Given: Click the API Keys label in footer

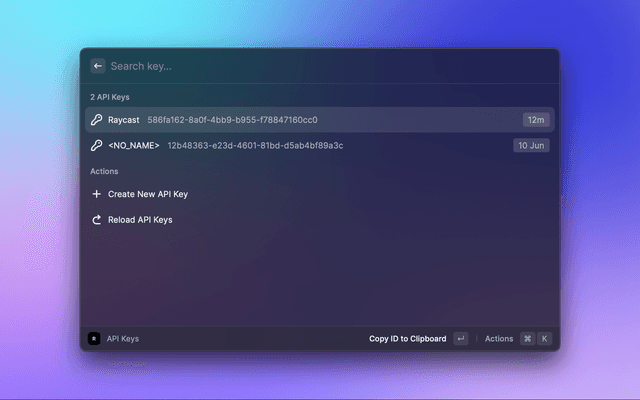Looking at the screenshot, I should [123, 339].
